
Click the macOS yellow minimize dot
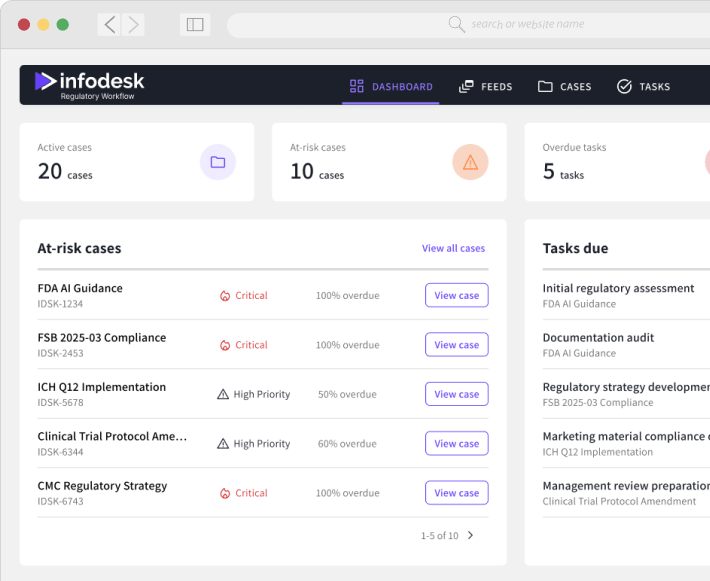tap(43, 24)
